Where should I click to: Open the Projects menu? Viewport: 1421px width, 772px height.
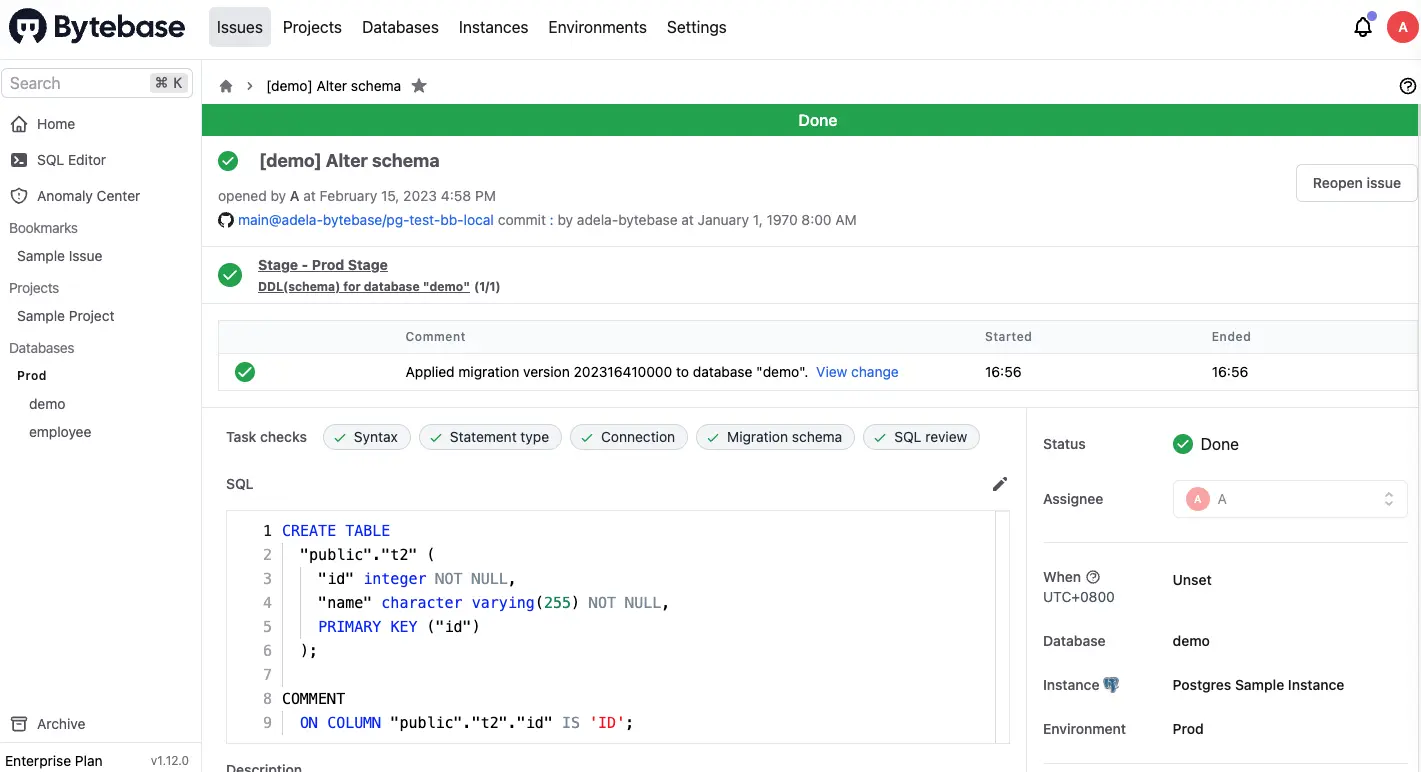(312, 27)
